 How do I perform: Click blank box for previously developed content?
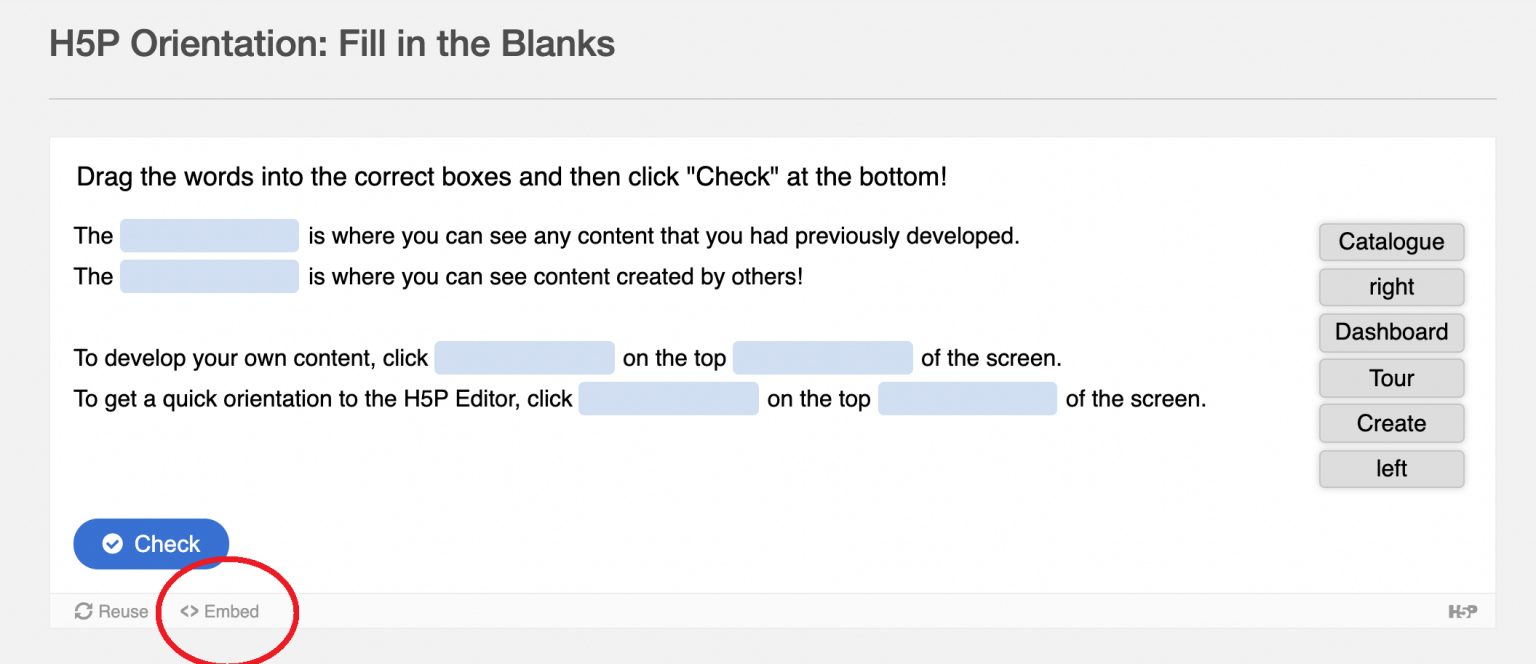tap(209, 236)
